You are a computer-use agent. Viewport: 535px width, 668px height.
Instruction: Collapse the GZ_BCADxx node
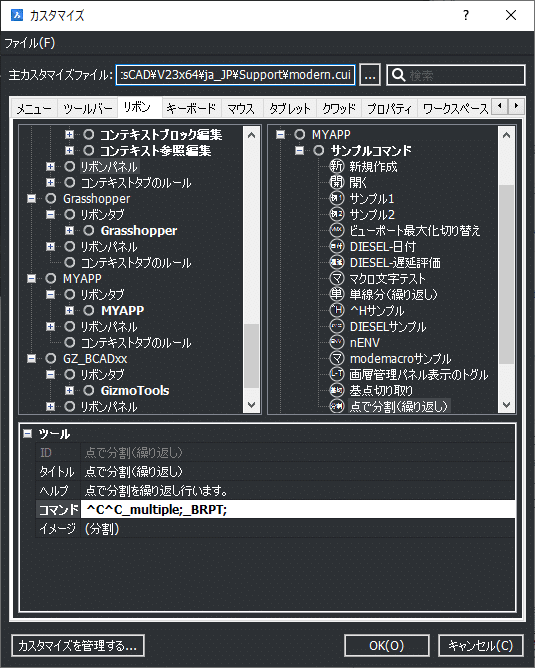pos(32,358)
